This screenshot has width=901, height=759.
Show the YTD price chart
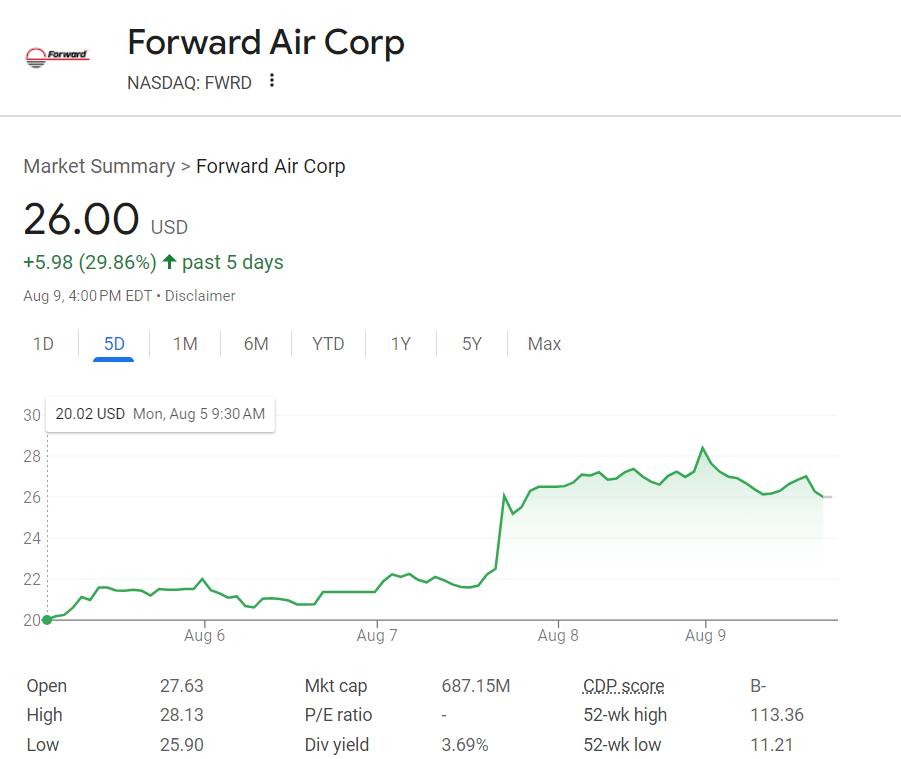pyautogui.click(x=328, y=344)
